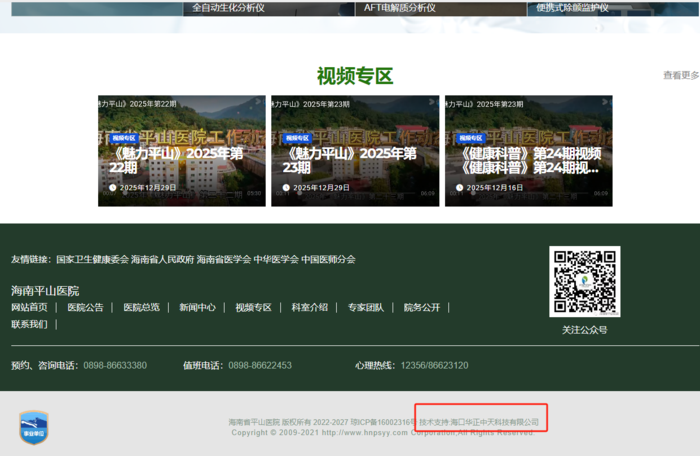The height and width of the screenshot is (456, 700).
Task: Open 海南省人民政府 friendly link
Action: point(162,259)
